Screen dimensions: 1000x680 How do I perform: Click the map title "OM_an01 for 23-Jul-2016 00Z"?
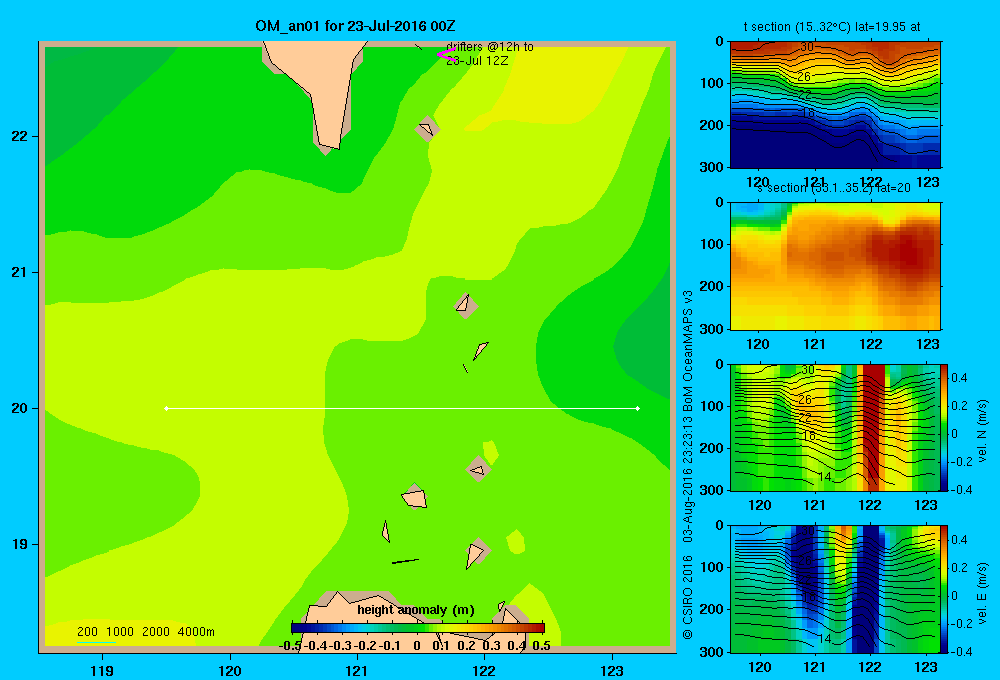(355, 26)
